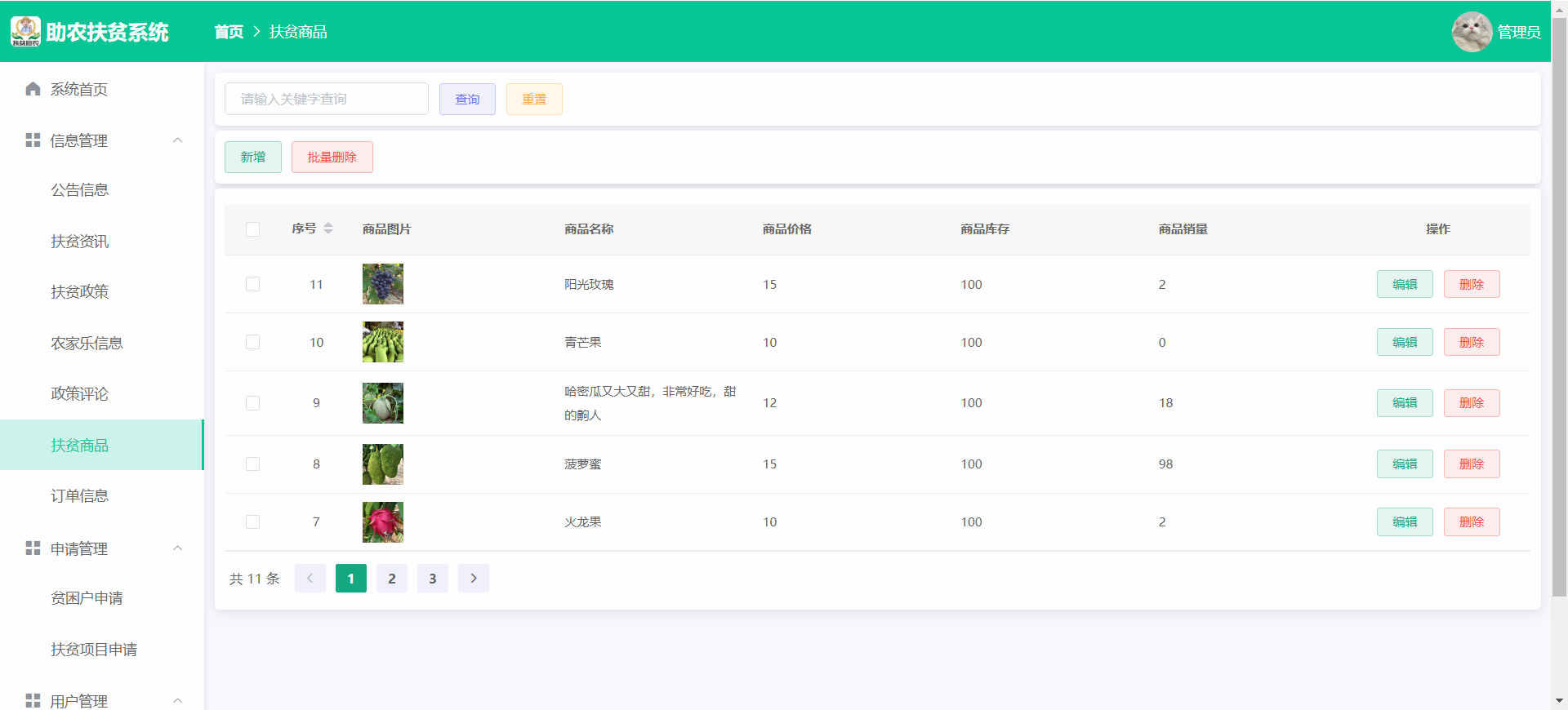Go to page 1
Image resolution: width=1568 pixels, height=710 pixels.
(351, 579)
